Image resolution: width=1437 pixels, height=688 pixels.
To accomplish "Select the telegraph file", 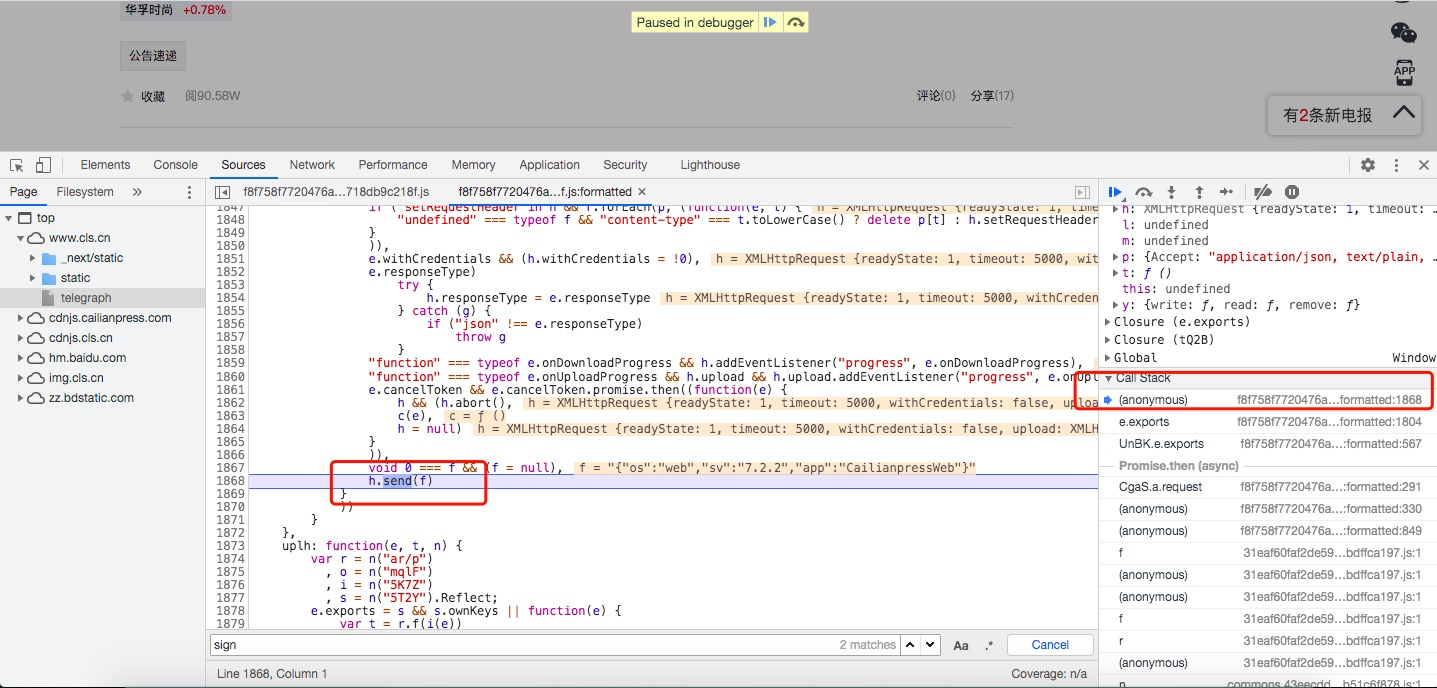I will tap(86, 298).
